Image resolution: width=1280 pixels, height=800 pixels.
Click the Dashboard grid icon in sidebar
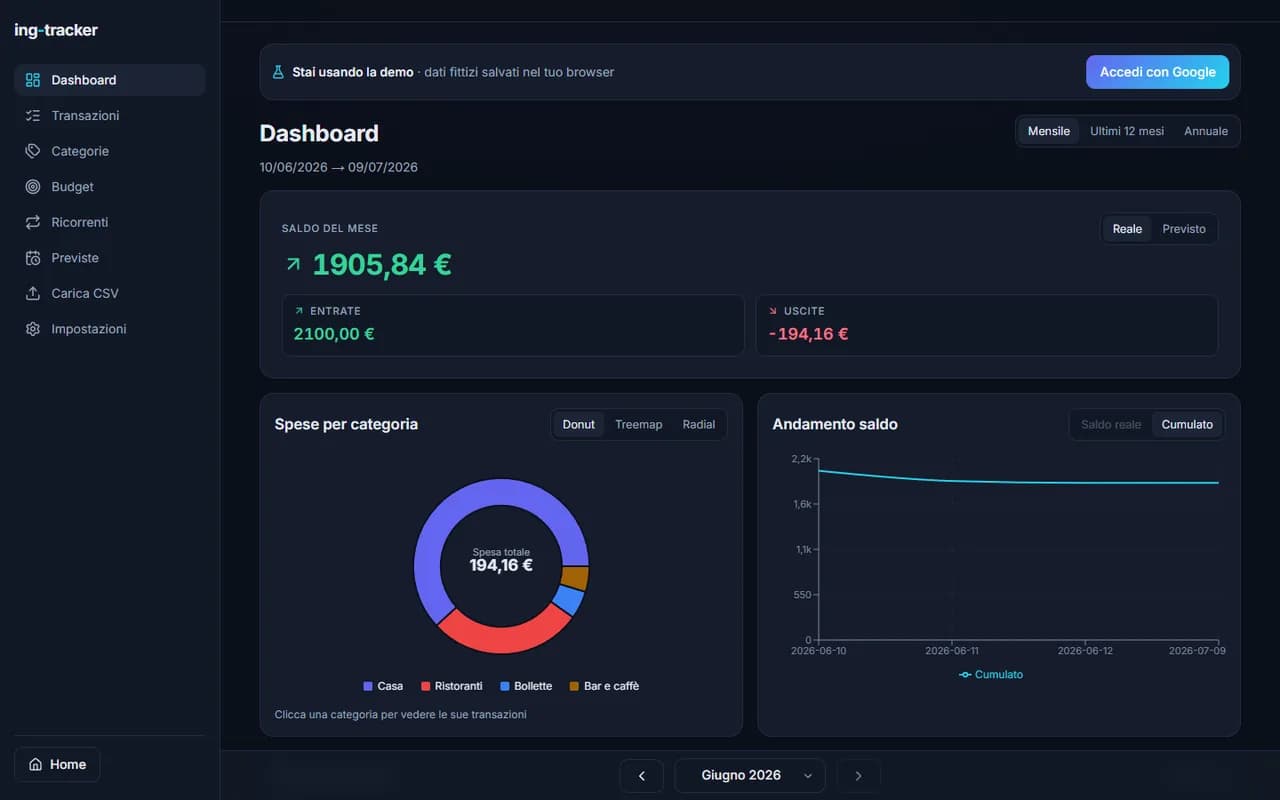[33, 80]
